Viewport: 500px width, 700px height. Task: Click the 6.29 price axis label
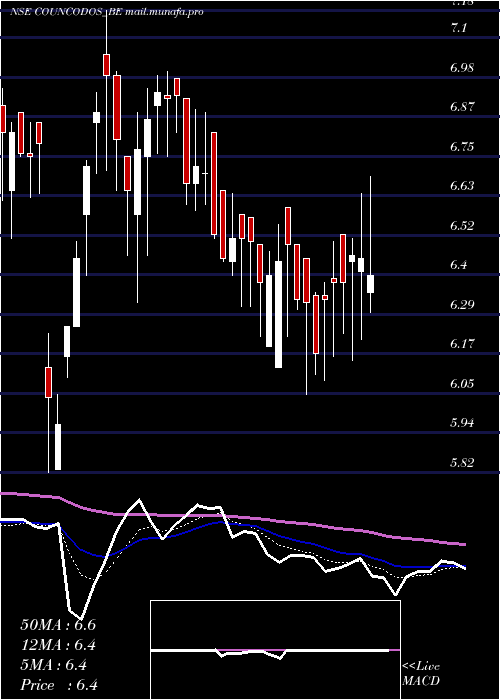(x=463, y=305)
